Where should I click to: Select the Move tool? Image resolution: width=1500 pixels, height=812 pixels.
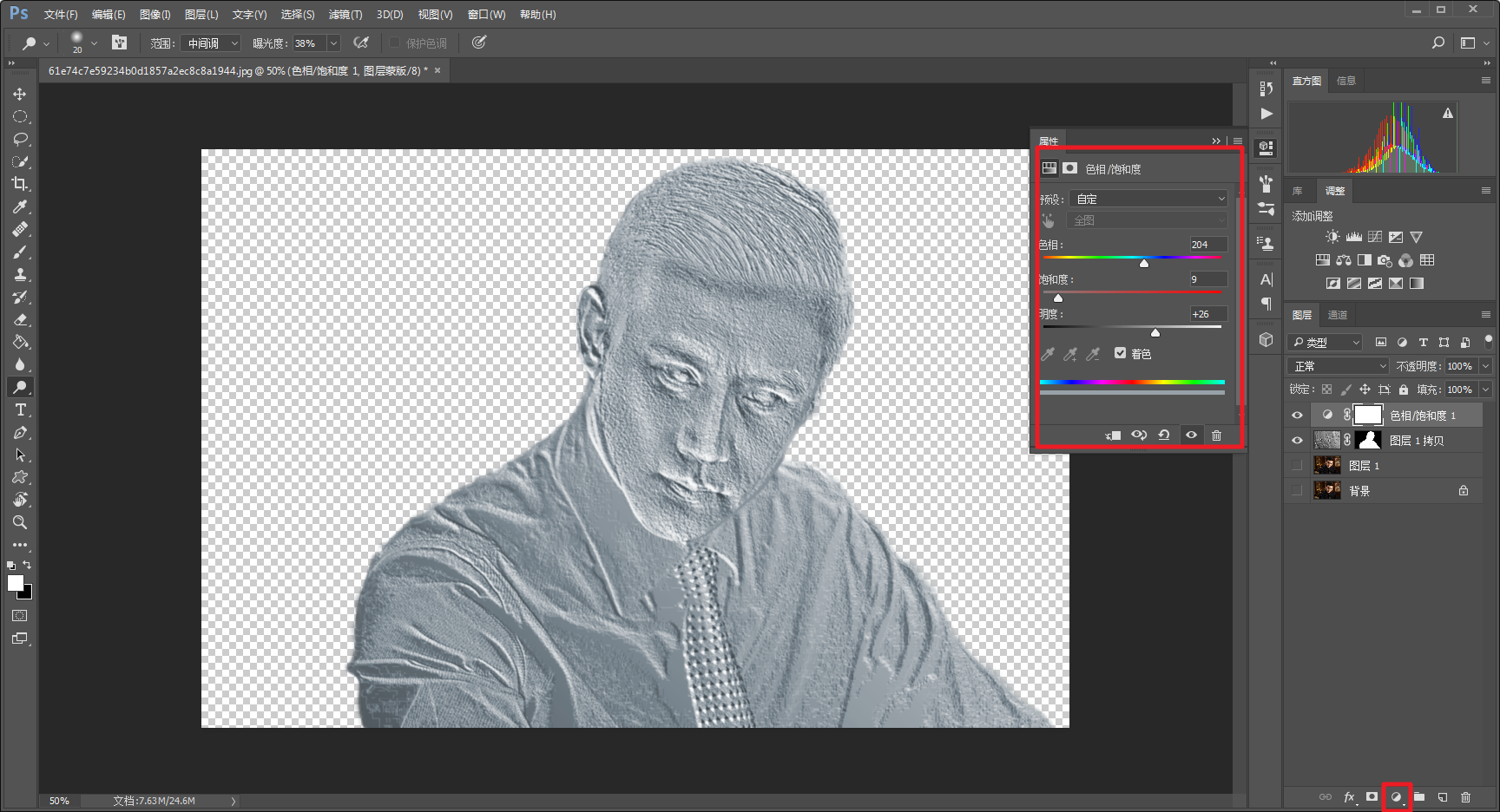pyautogui.click(x=20, y=94)
